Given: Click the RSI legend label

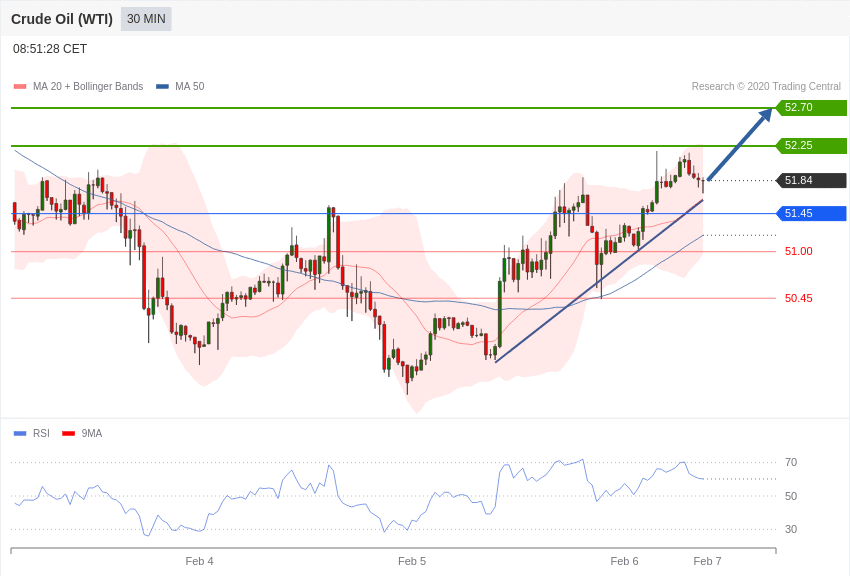Looking at the screenshot, I should tap(41, 433).
